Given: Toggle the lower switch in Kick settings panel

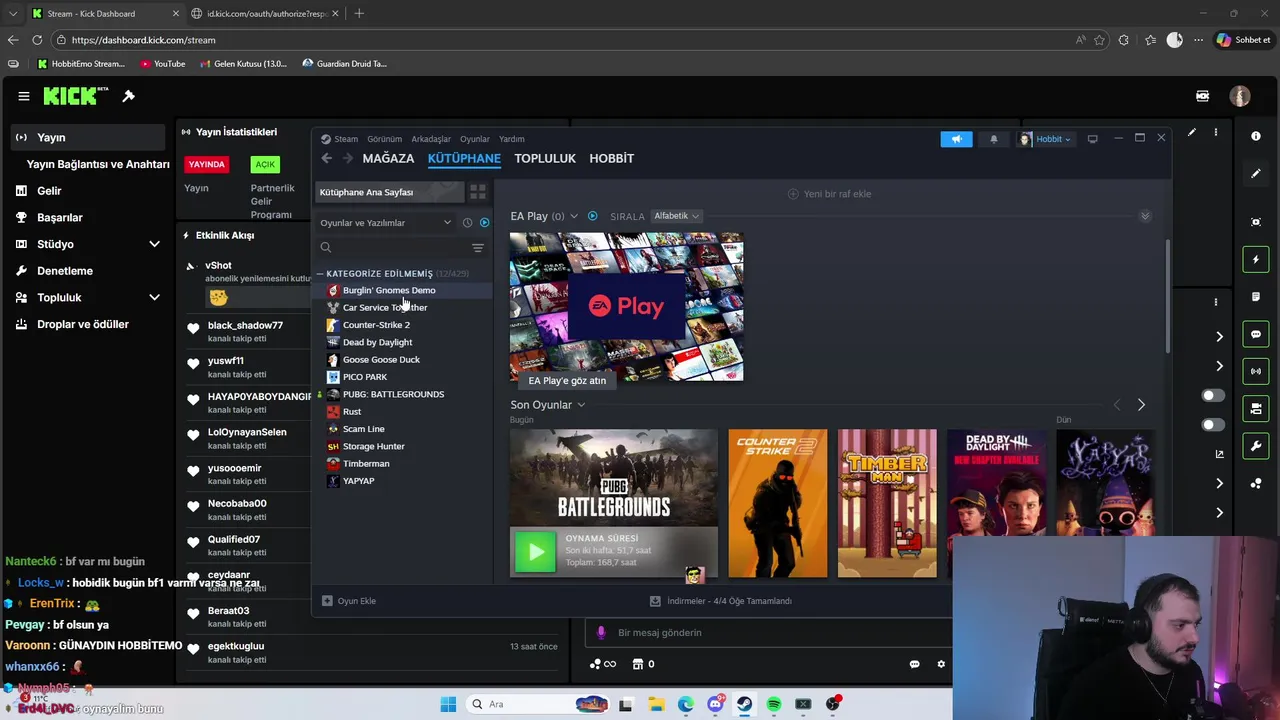Looking at the screenshot, I should pyautogui.click(x=1212, y=425).
